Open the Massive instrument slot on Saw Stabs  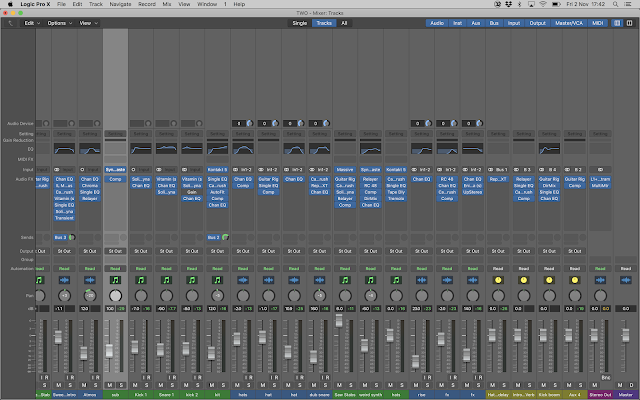point(345,169)
